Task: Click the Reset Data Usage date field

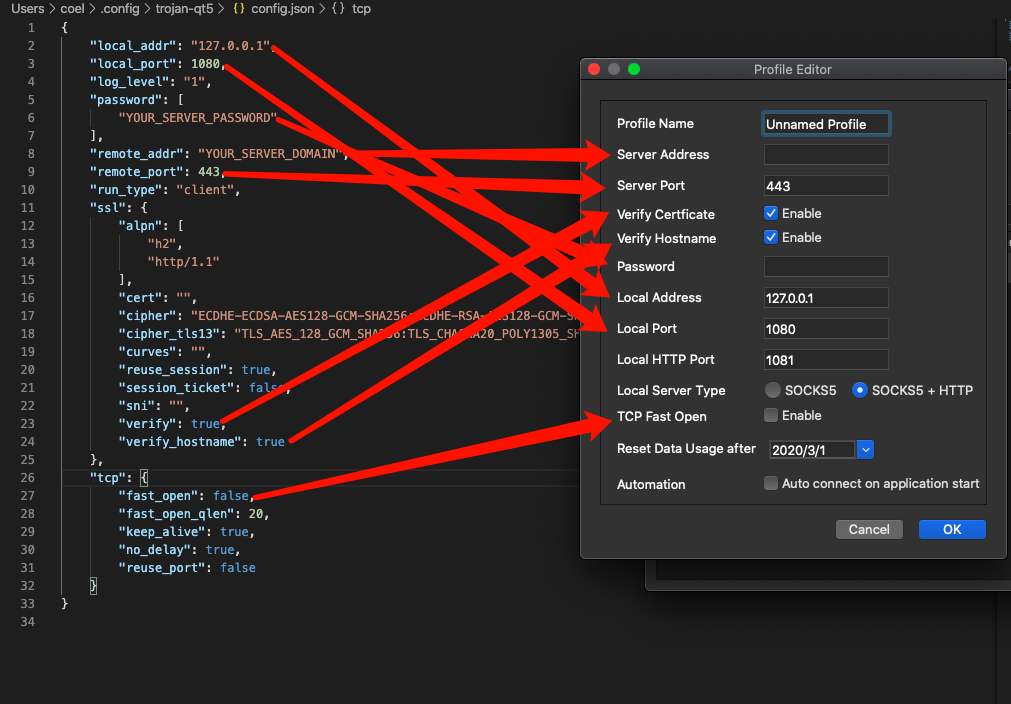Action: pos(812,450)
